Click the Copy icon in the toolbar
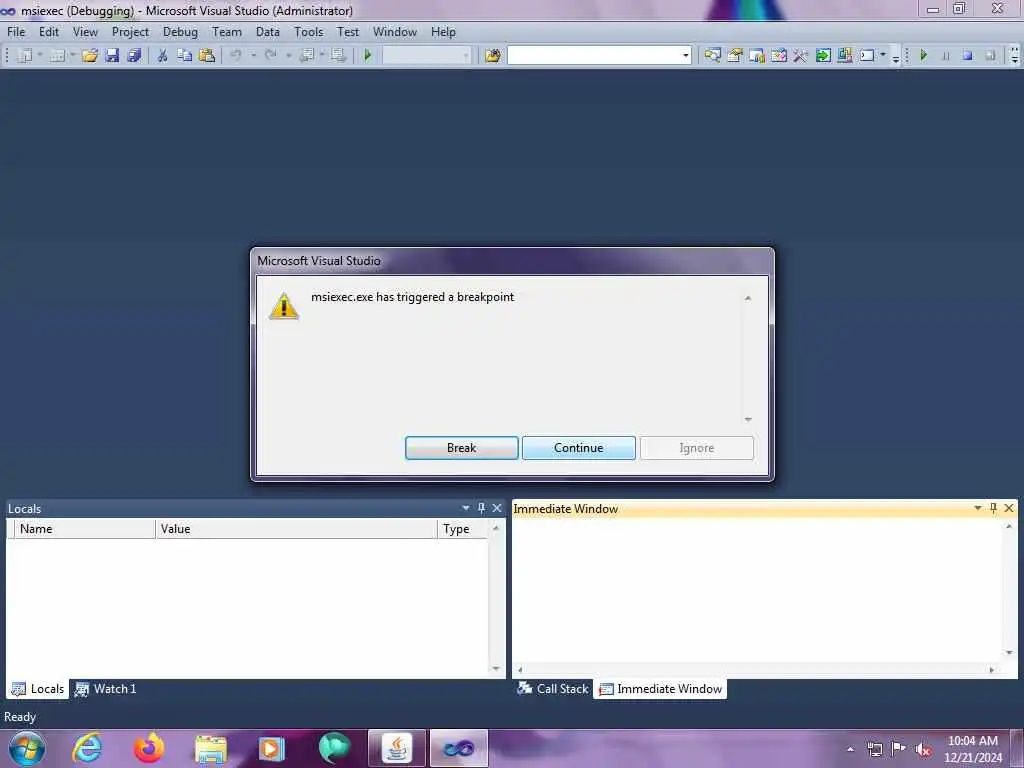The height and width of the screenshot is (768, 1024). (x=185, y=56)
